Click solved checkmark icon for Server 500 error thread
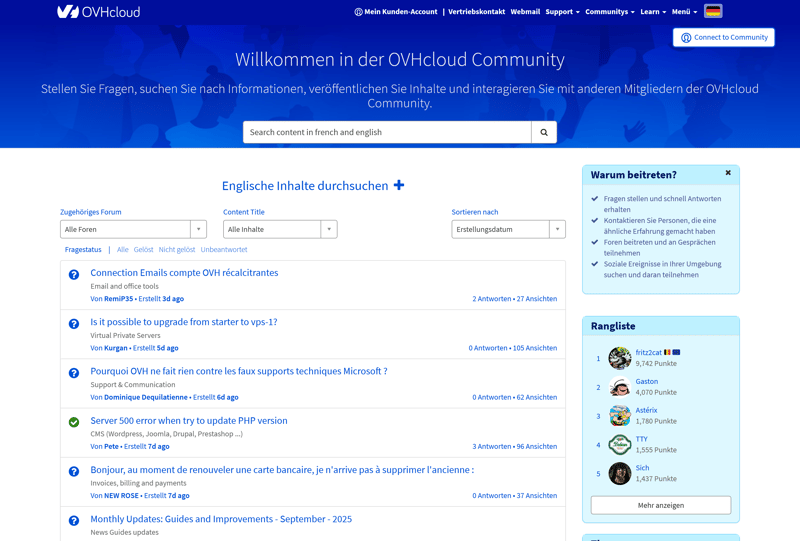Screen dimensions: 800x541 click(74, 422)
